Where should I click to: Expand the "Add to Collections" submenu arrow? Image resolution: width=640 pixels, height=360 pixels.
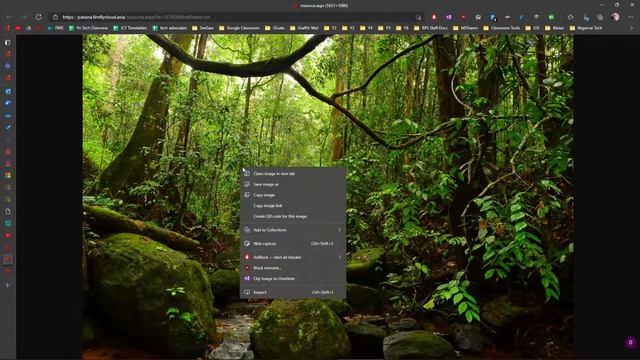click(x=339, y=230)
